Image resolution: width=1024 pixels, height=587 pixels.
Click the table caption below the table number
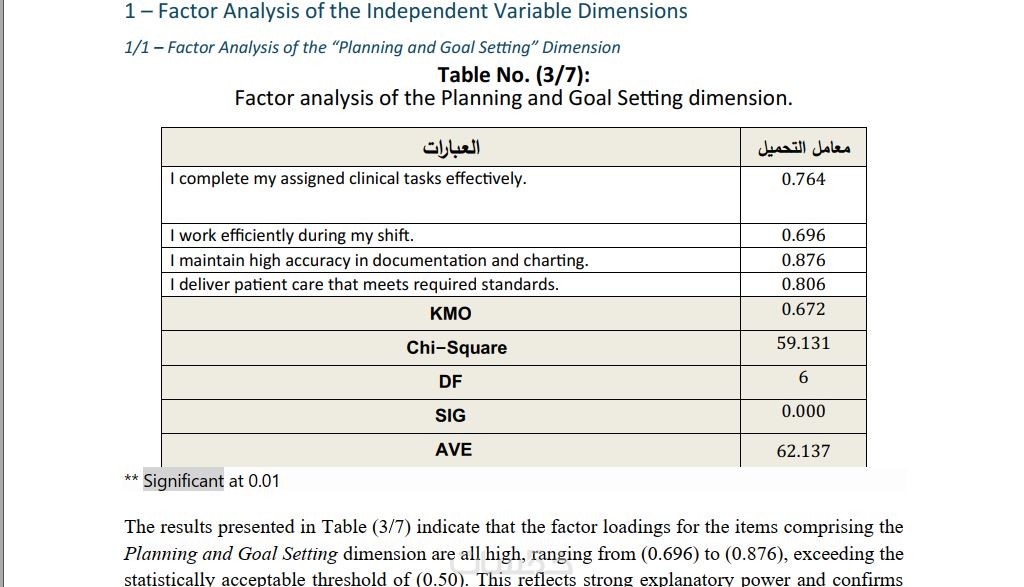(x=513, y=98)
